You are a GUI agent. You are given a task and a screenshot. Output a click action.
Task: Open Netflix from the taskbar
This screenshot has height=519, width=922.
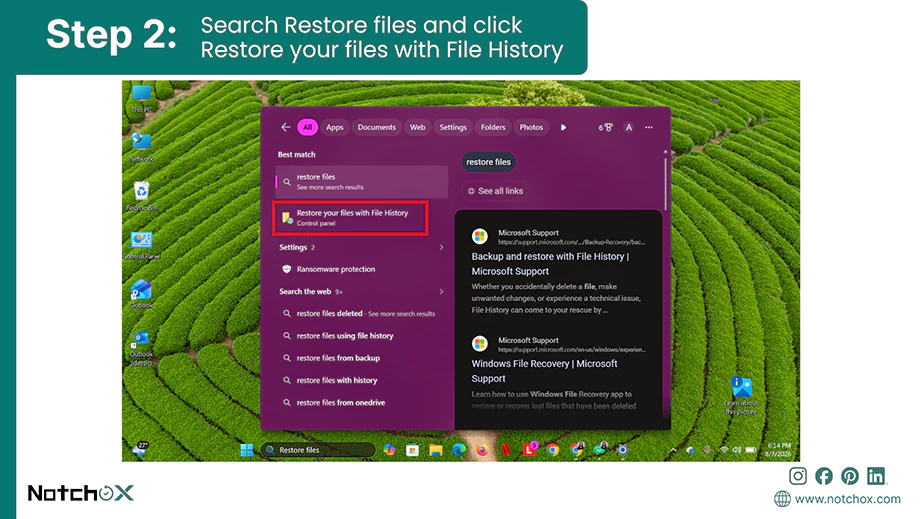(506, 450)
